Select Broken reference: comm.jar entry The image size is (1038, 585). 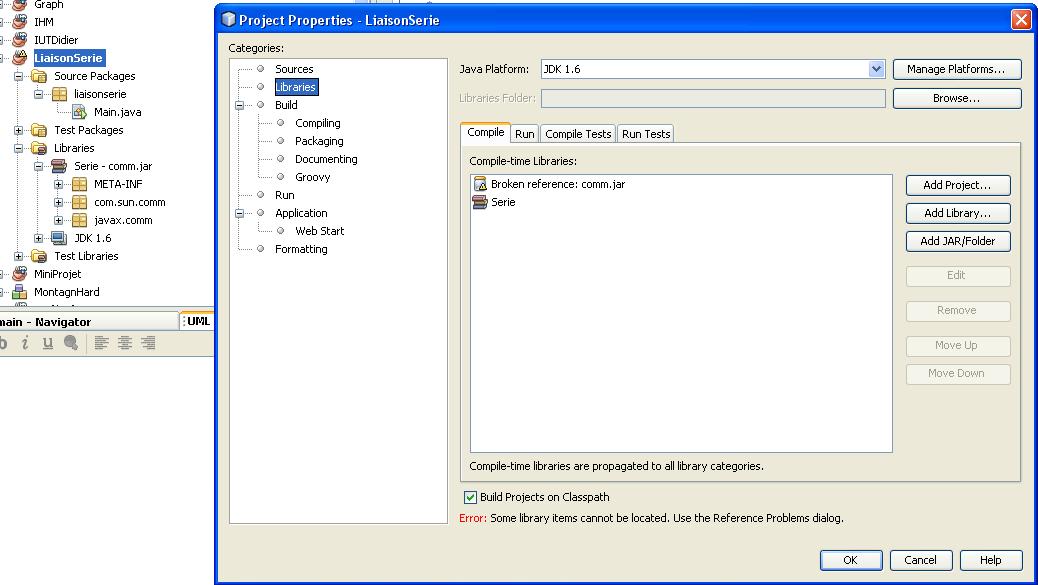(558, 185)
